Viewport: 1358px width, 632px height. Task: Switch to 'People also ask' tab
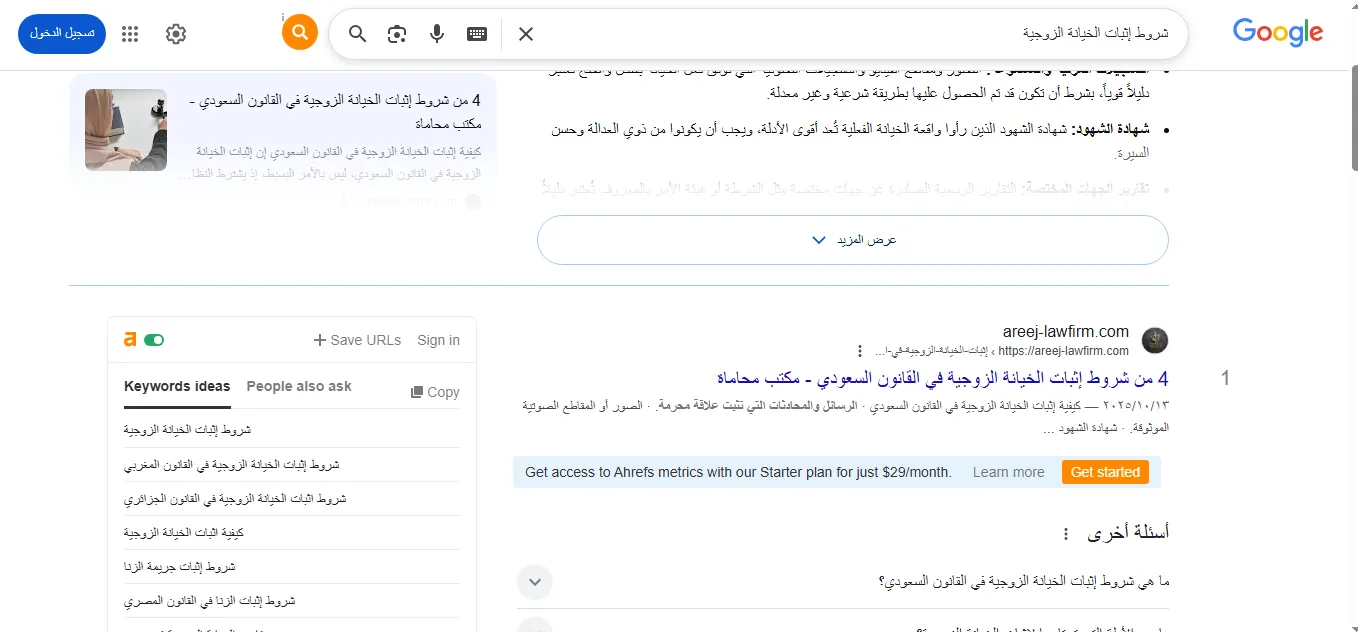point(299,386)
